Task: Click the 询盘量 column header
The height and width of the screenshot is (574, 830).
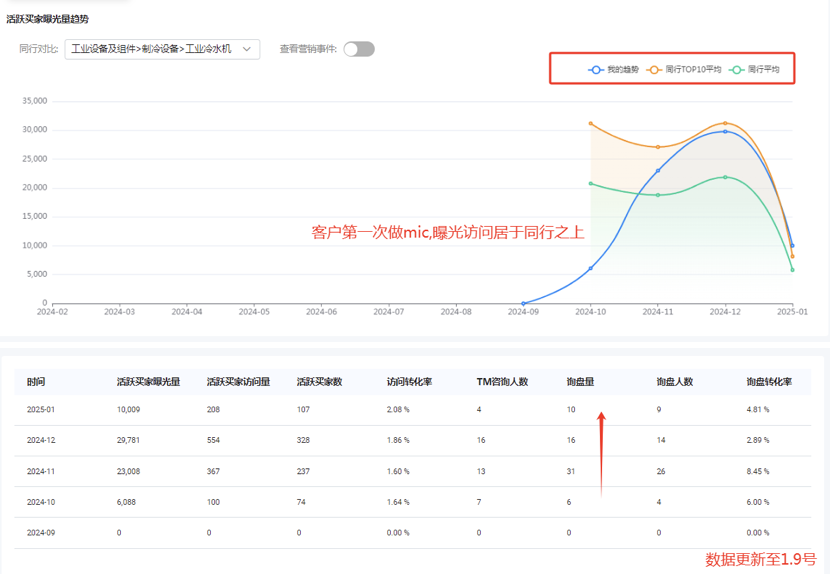Action: tap(580, 382)
